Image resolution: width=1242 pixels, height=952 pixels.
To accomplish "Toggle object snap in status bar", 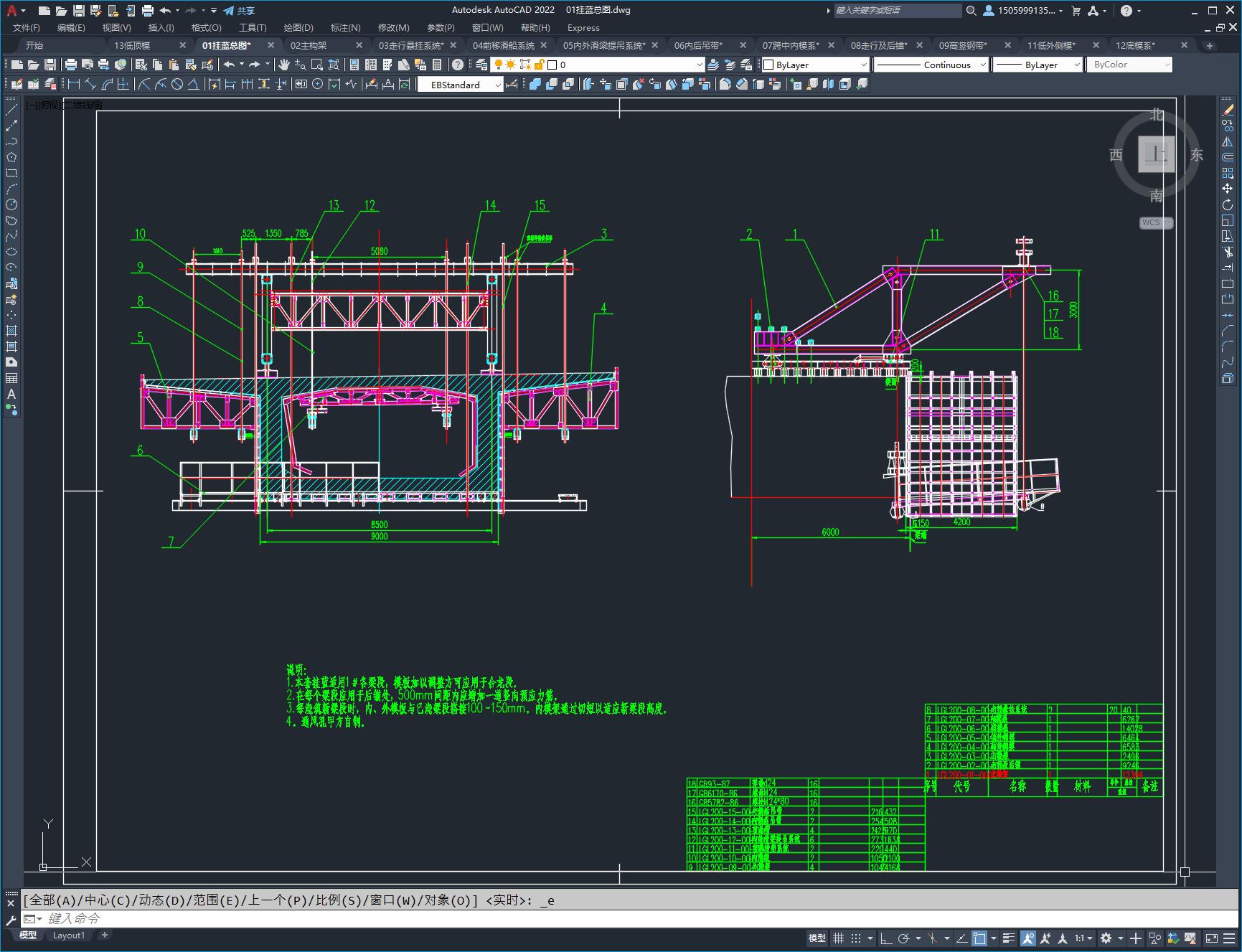I will click(979, 938).
